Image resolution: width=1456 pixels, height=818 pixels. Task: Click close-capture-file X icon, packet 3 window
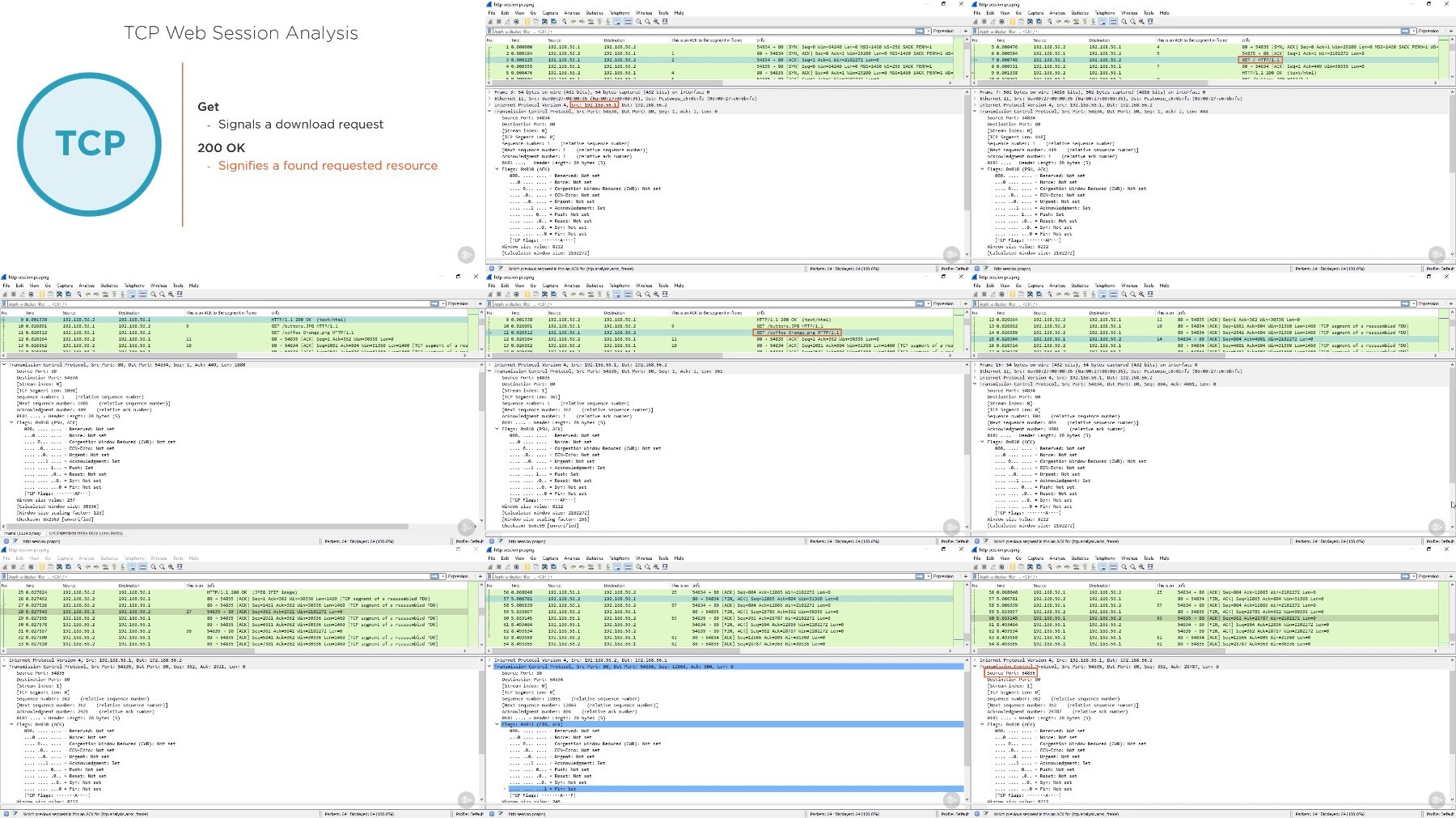[x=544, y=21]
